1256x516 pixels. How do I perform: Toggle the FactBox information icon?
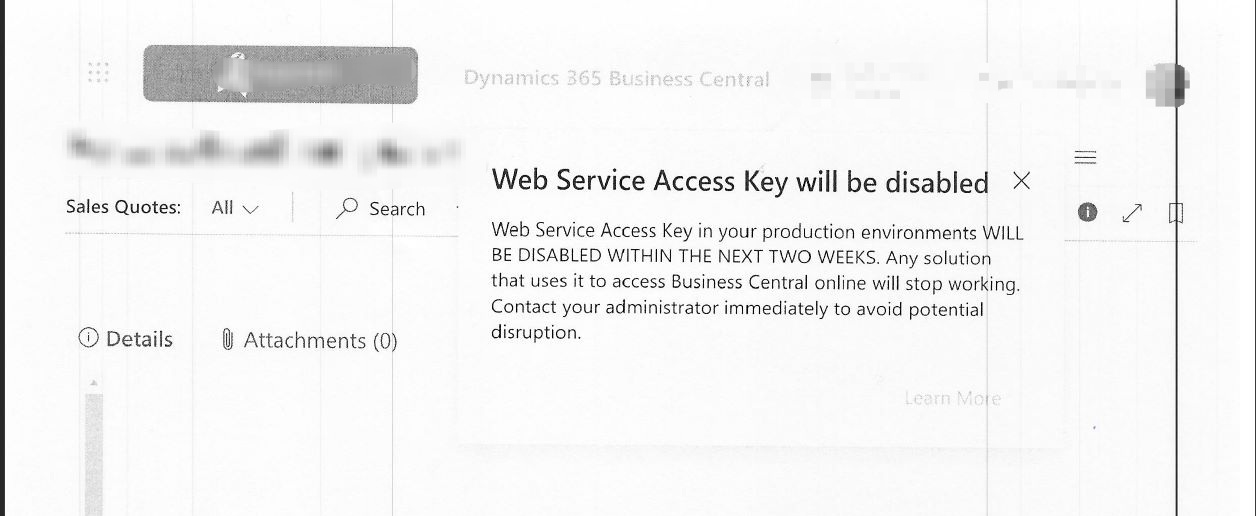[x=1088, y=212]
